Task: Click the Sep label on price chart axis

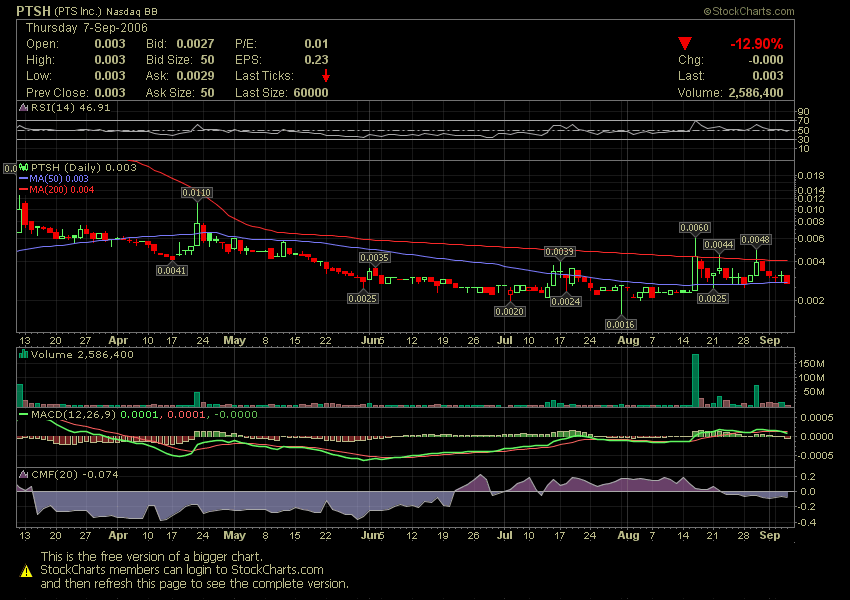Action: click(769, 340)
